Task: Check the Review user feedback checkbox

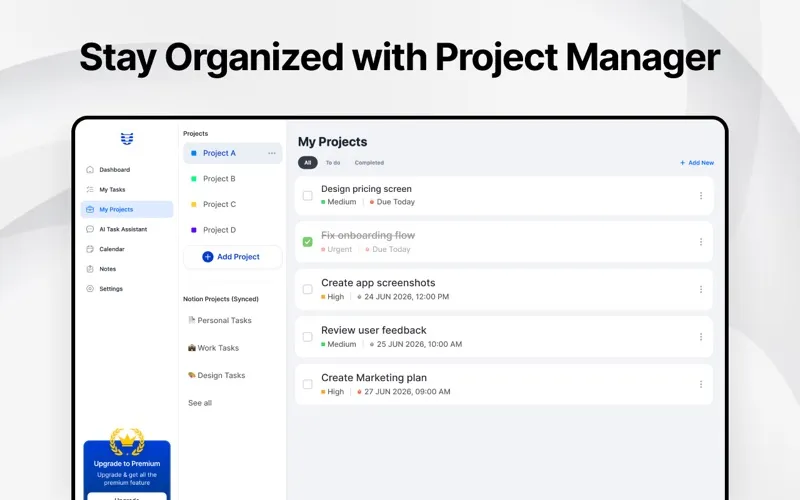Action: point(308,337)
